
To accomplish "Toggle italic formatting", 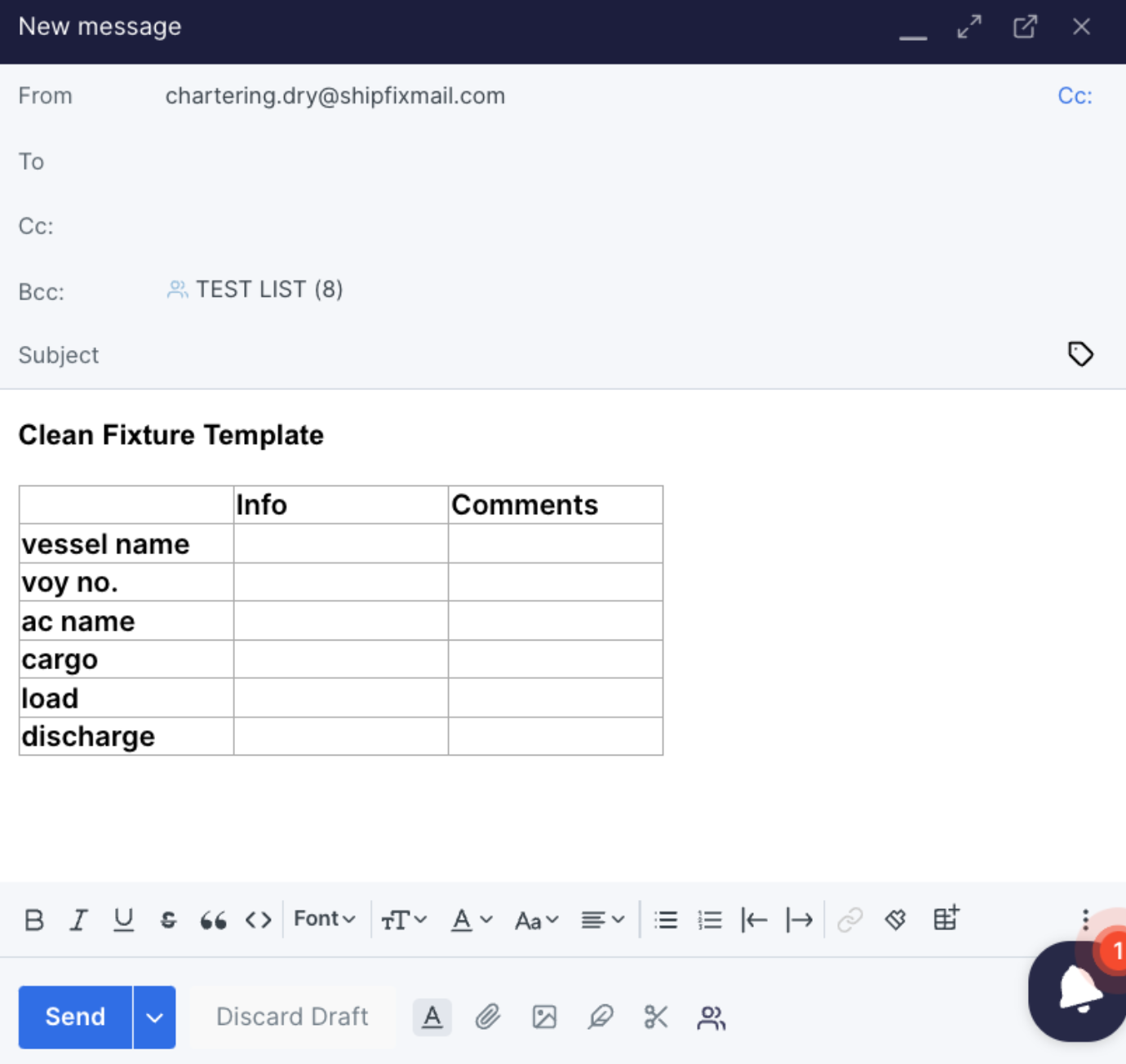I will coord(78,920).
